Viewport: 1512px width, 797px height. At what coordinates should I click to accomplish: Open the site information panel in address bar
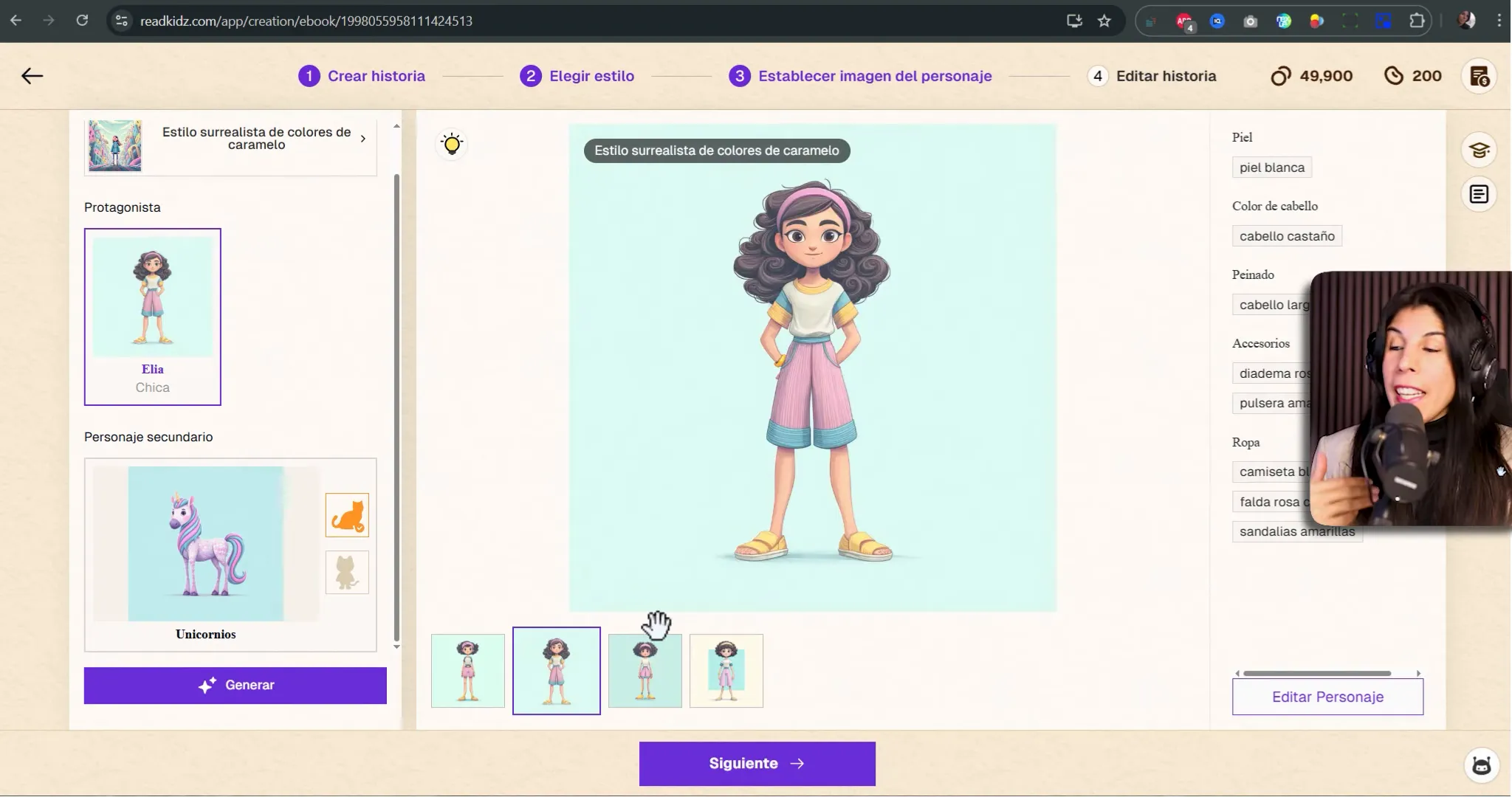click(x=122, y=20)
